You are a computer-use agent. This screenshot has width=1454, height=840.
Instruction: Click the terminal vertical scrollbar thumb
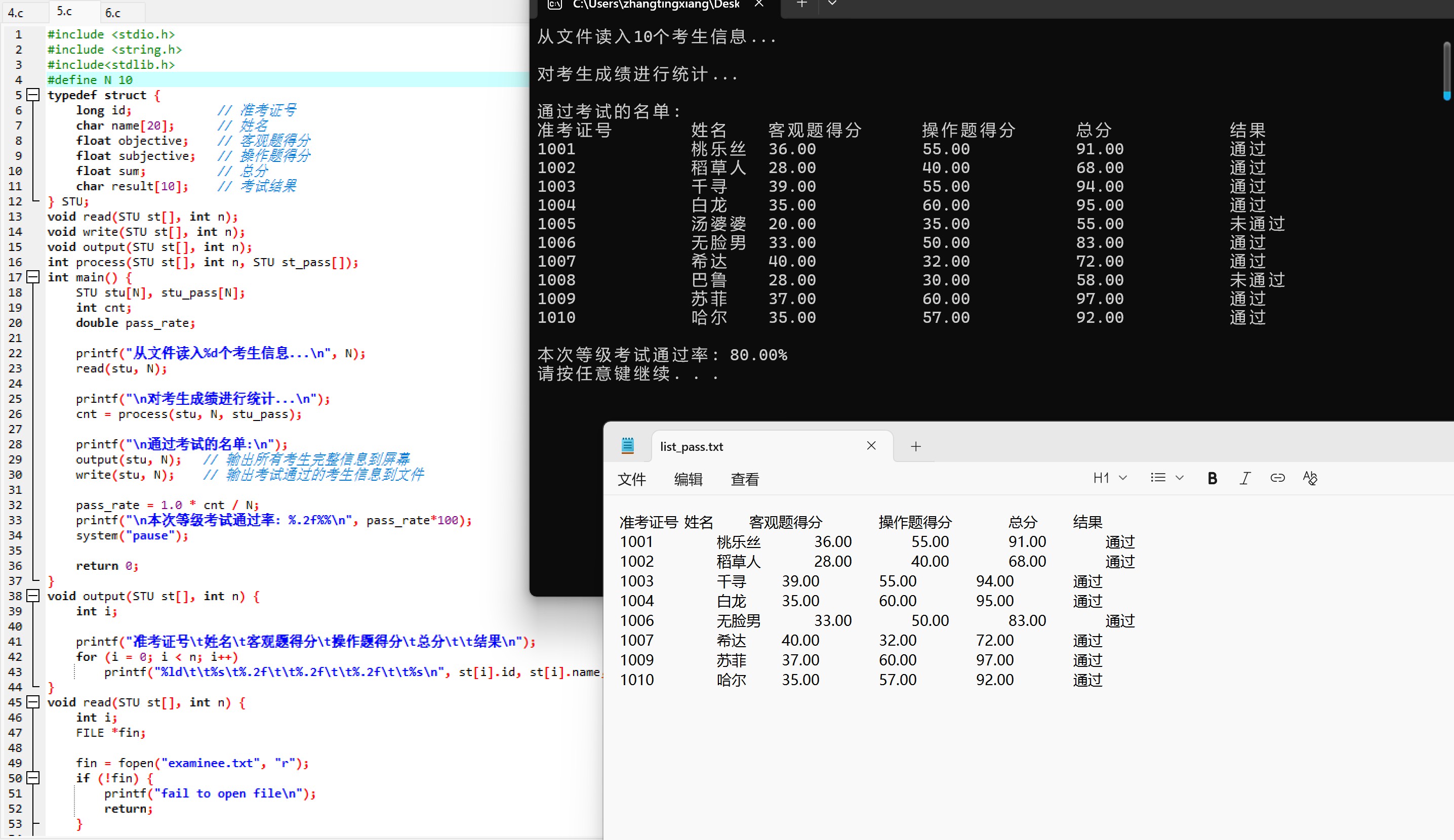[x=1446, y=69]
